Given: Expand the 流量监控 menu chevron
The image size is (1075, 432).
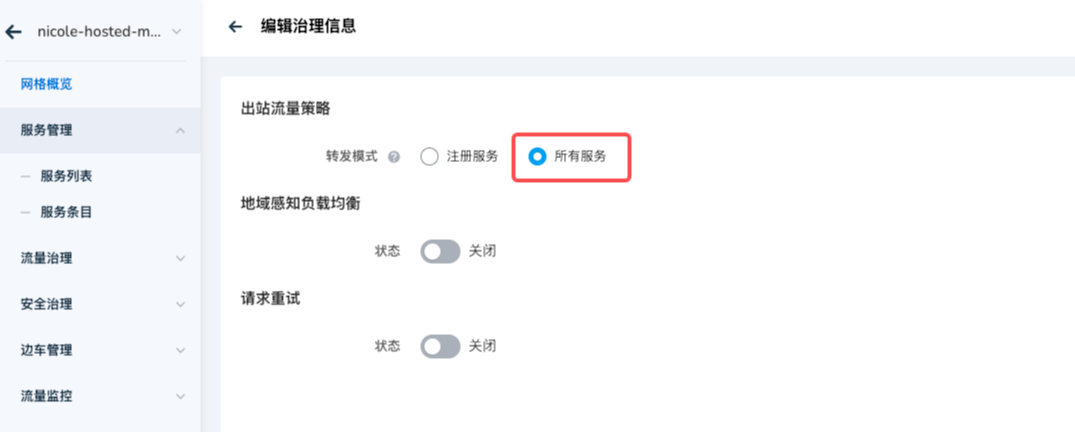Looking at the screenshot, I should click(180, 396).
